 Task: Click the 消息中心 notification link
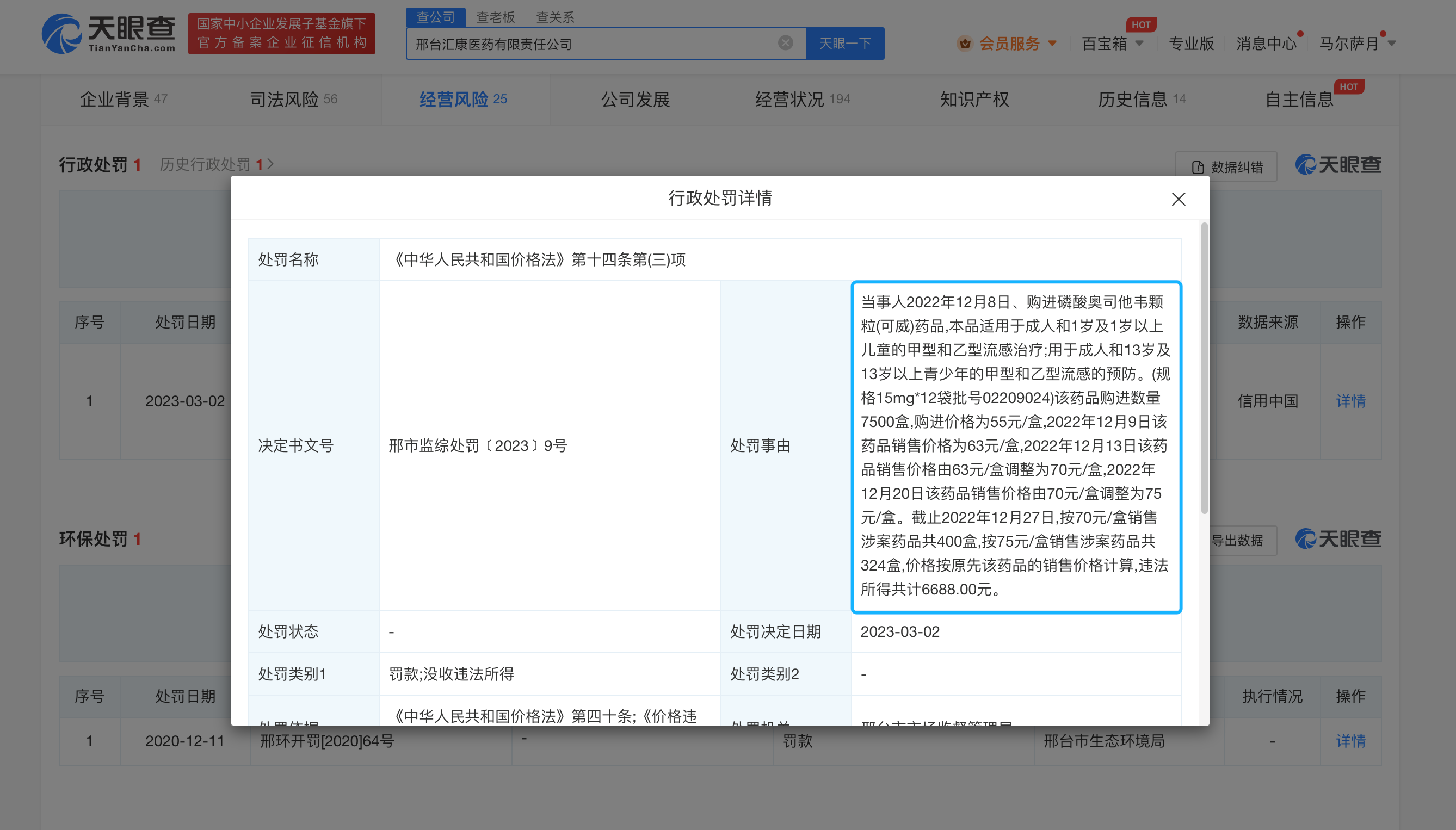click(1266, 44)
